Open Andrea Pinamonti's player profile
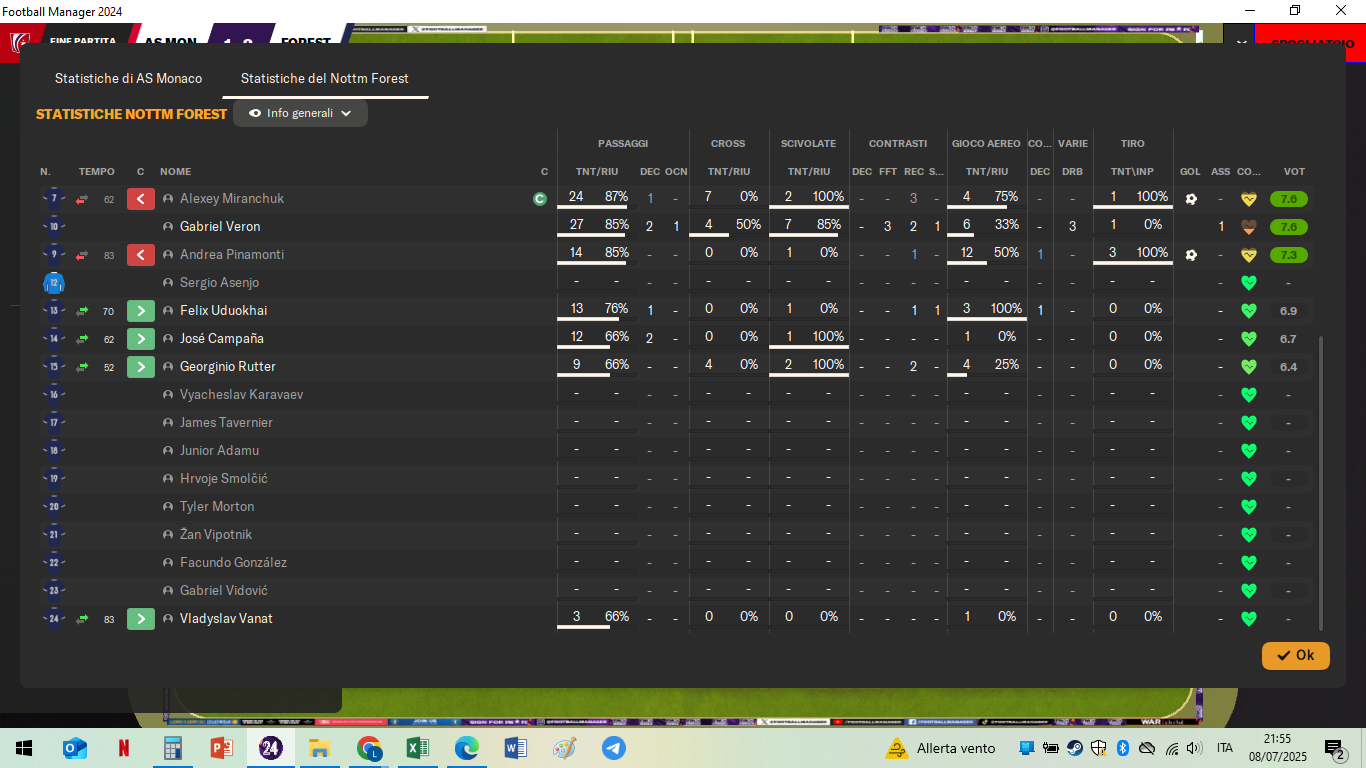This screenshot has height=768, width=1366. 232,255
